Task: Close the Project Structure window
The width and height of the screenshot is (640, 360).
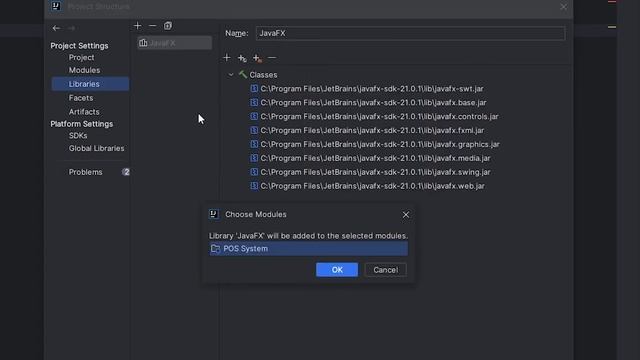Action: tap(564, 7)
